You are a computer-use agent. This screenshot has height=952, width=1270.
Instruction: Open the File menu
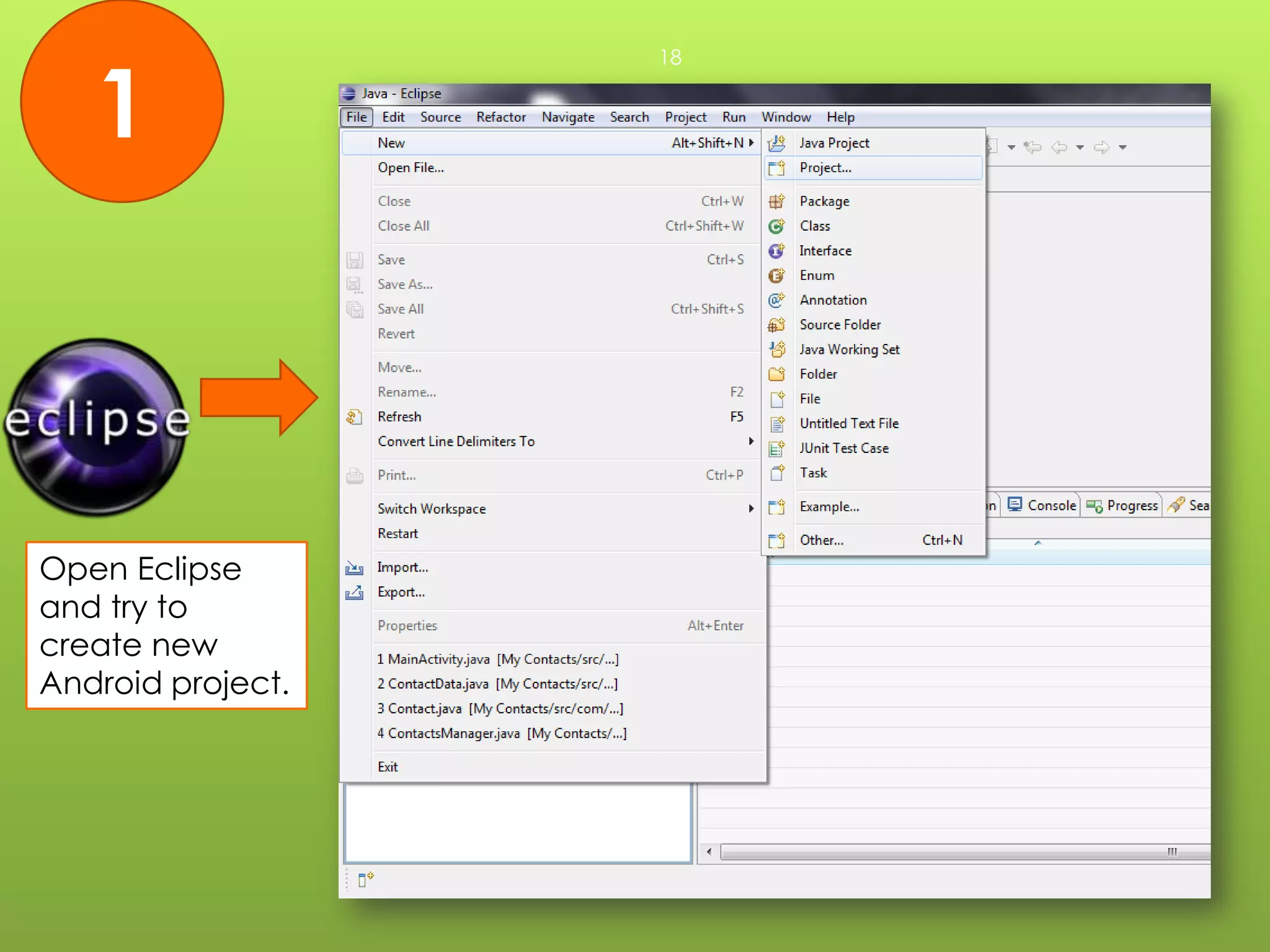(x=357, y=117)
